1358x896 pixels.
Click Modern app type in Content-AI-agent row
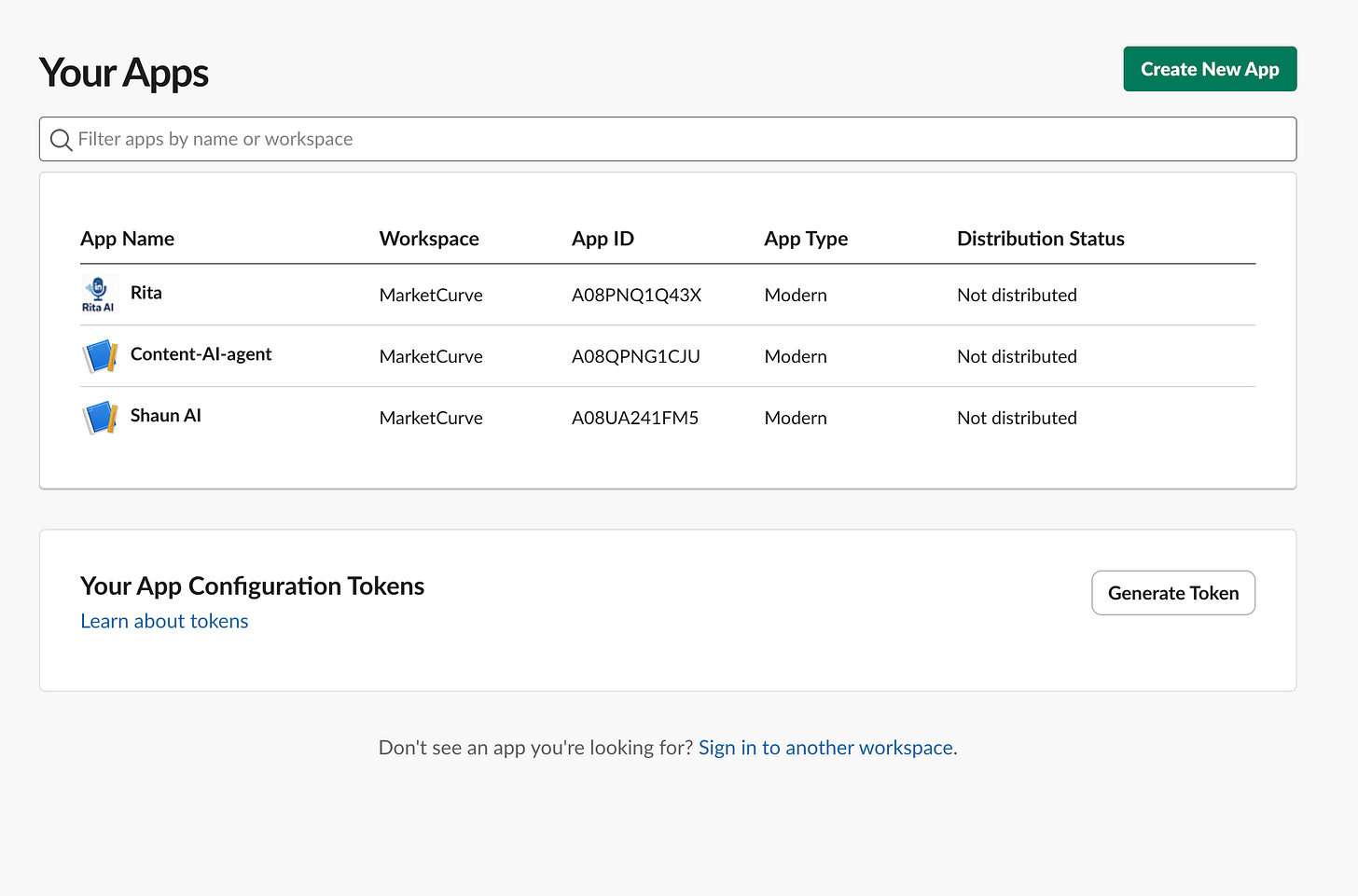tap(796, 356)
